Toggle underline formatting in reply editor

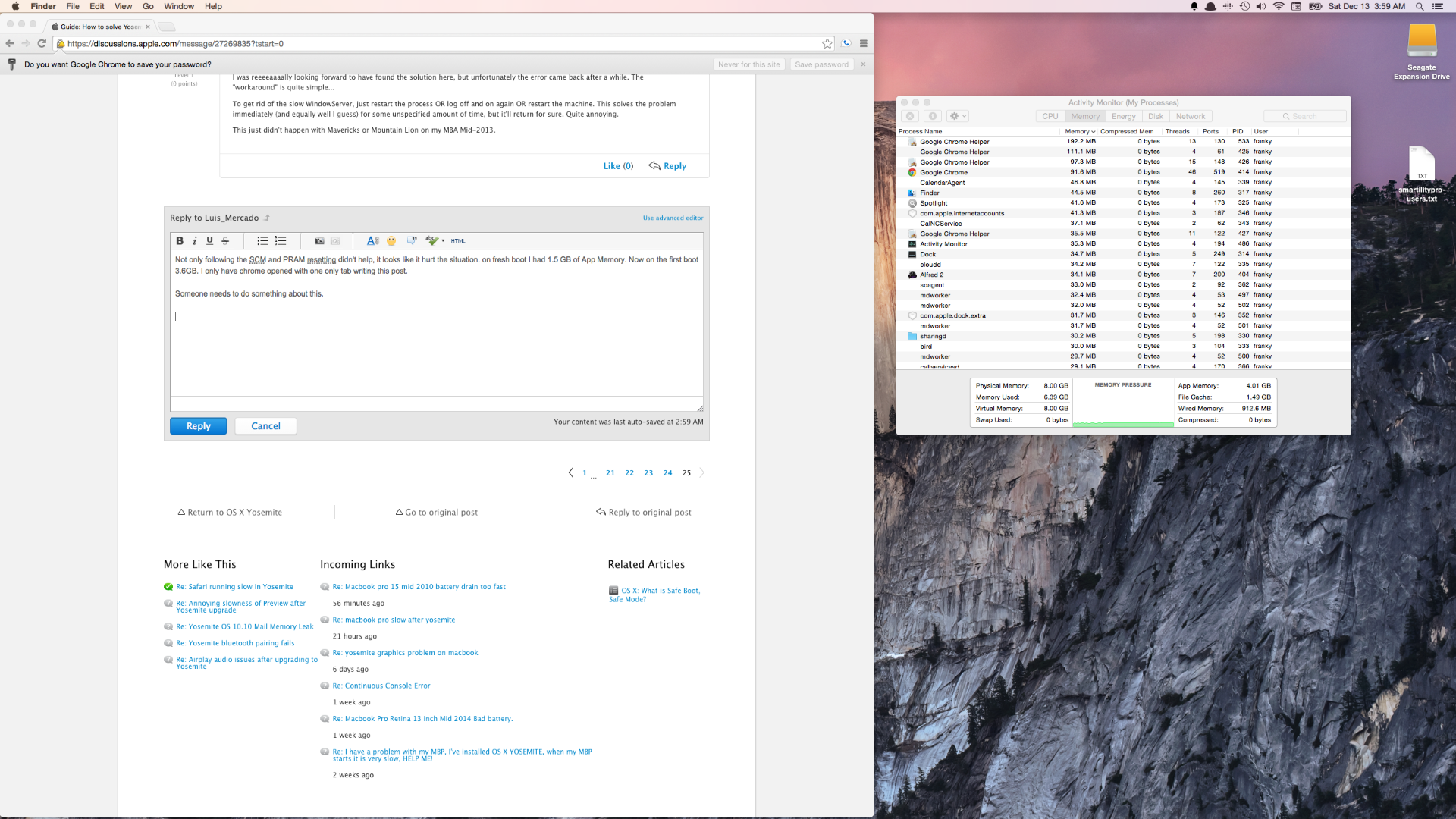click(x=210, y=241)
